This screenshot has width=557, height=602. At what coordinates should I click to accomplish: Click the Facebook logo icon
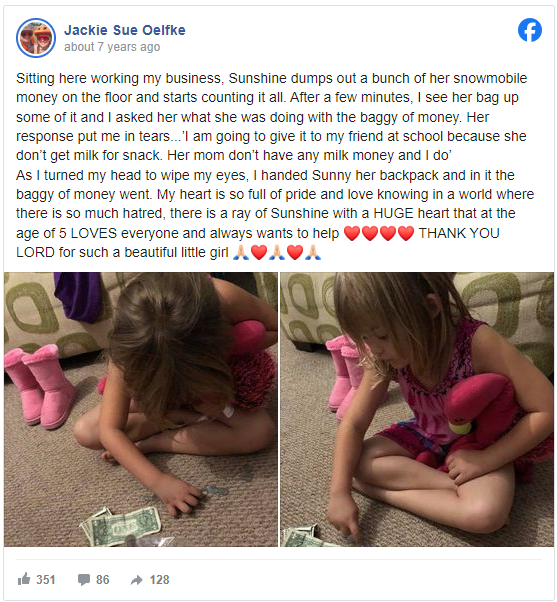tap(530, 30)
